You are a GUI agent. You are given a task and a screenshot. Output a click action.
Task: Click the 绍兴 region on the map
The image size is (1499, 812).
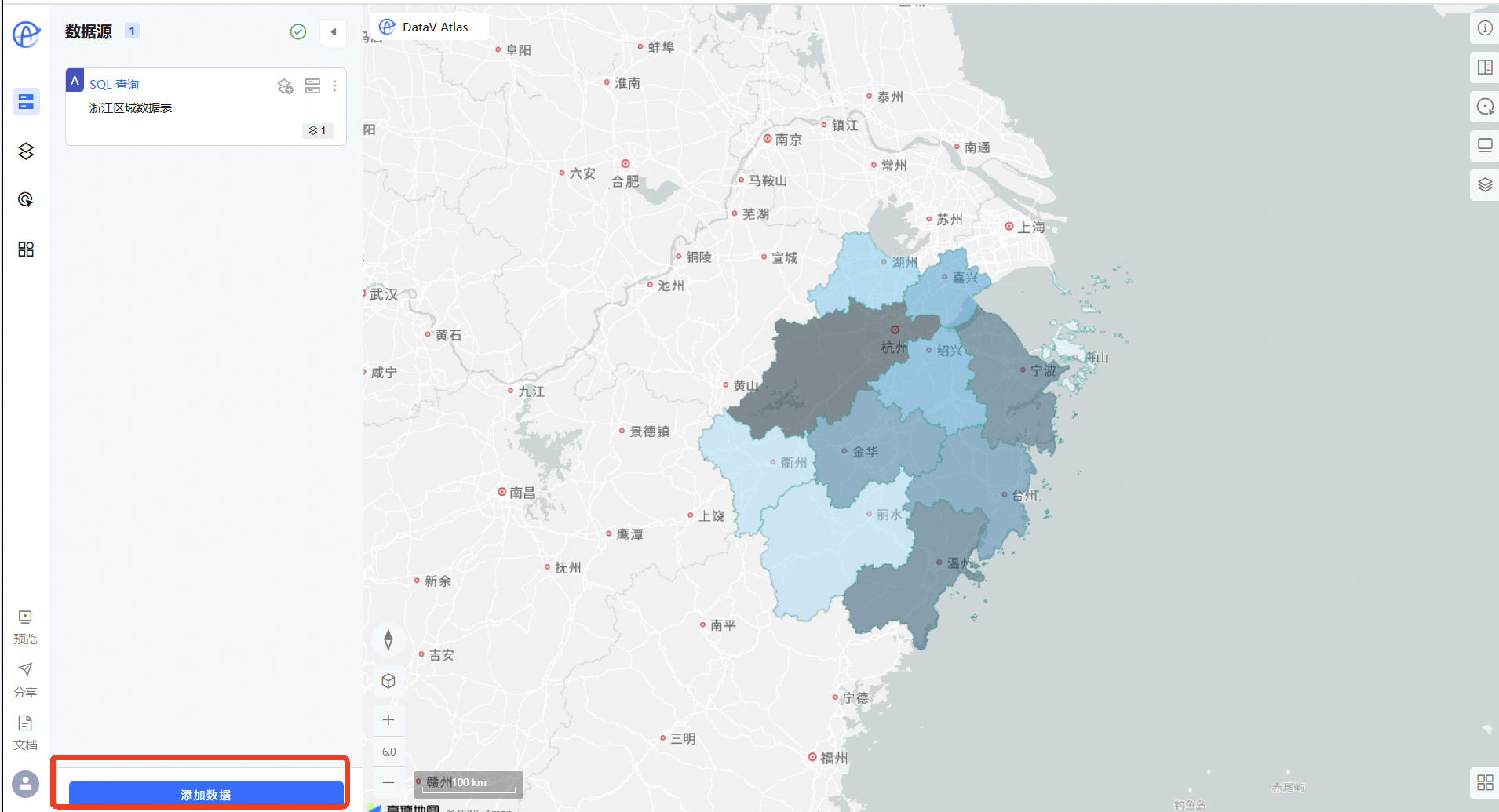pos(930,381)
